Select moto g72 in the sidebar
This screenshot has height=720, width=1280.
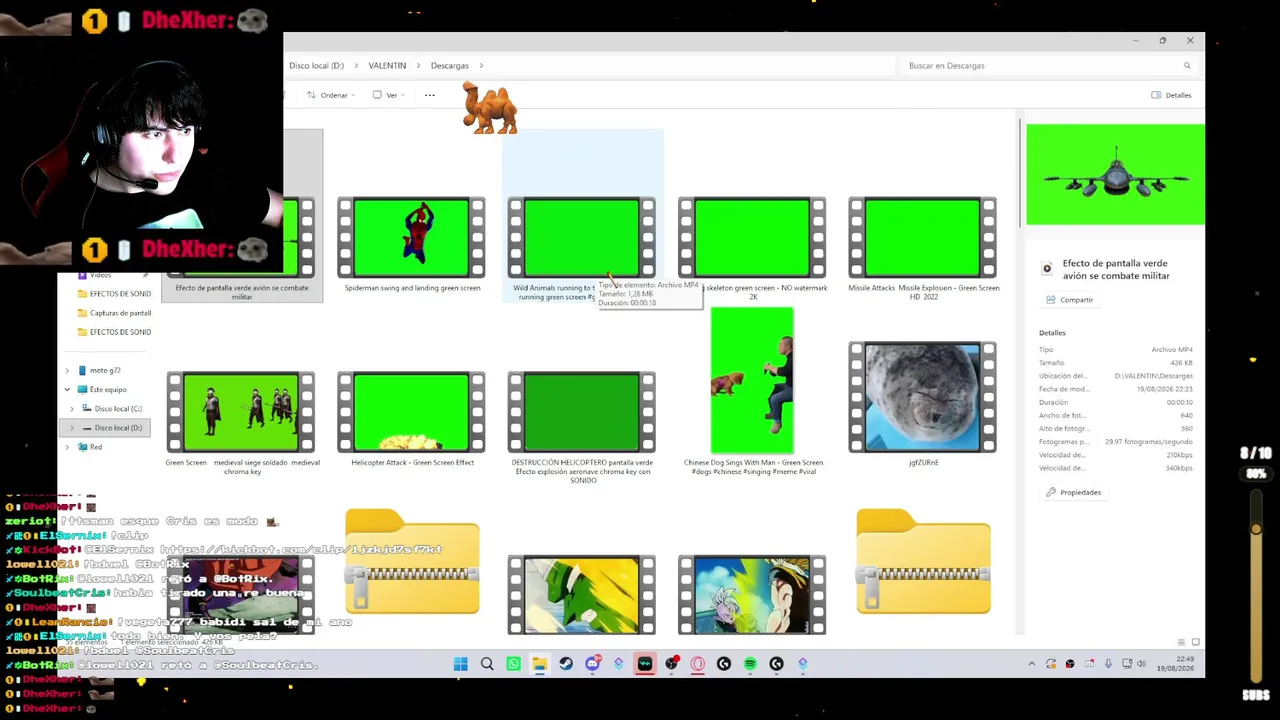tap(104, 371)
